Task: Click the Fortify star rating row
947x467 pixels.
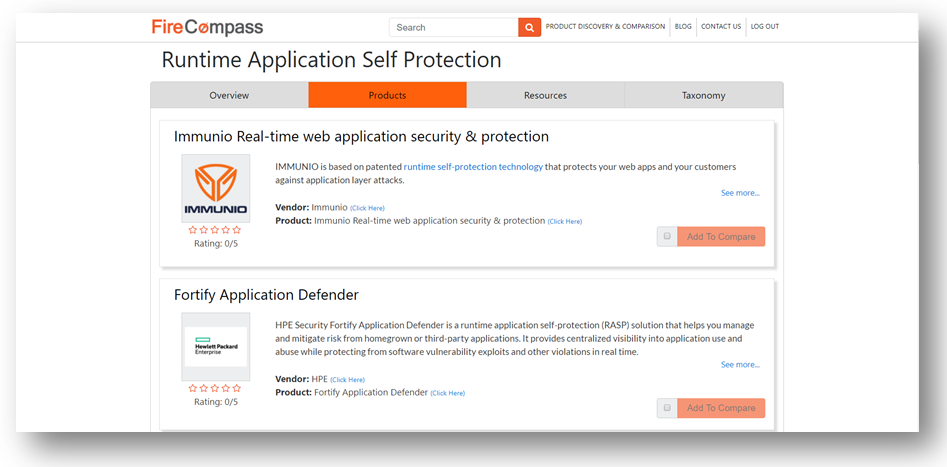Action: coord(215,388)
